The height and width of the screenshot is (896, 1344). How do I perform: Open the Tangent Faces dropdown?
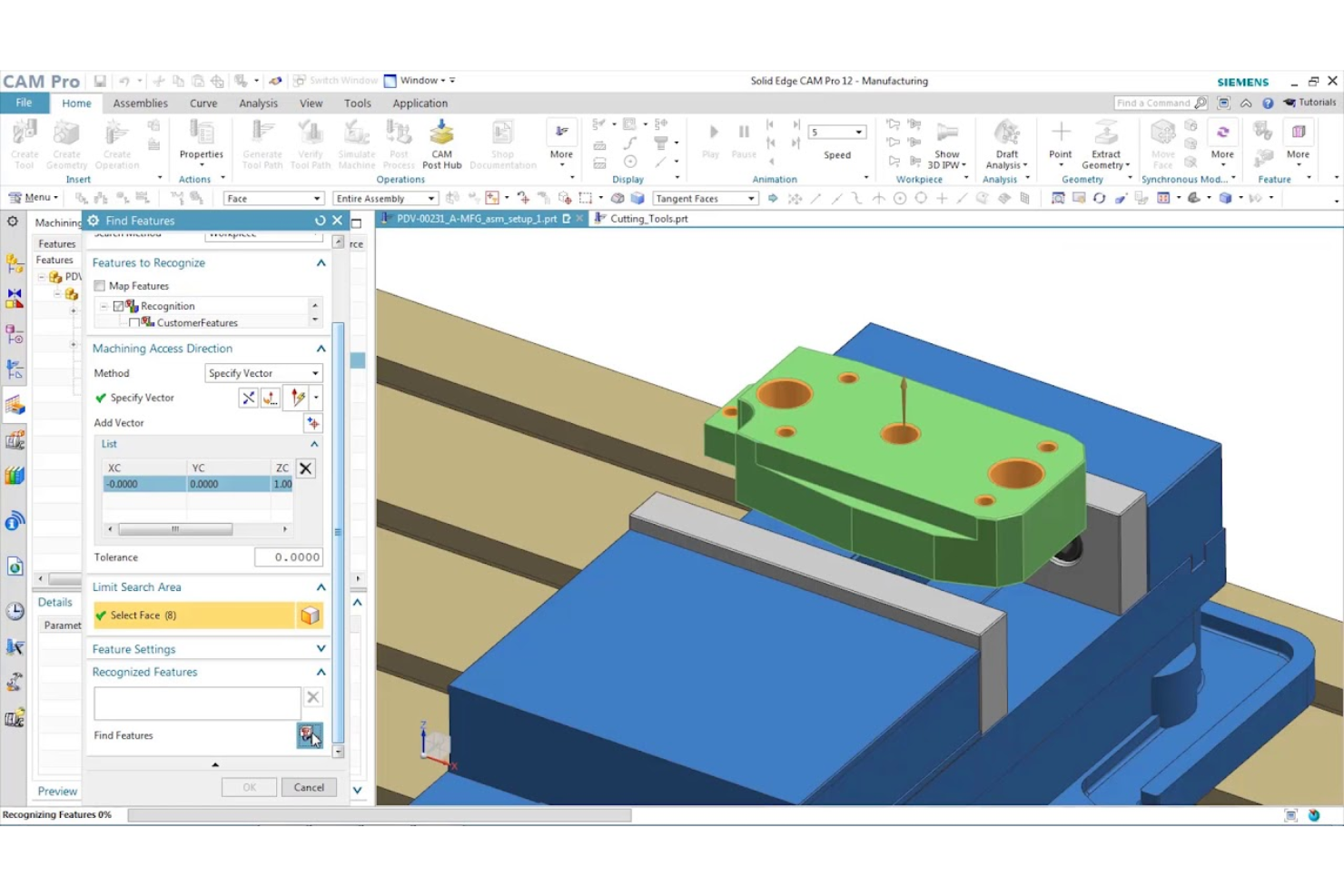(705, 199)
